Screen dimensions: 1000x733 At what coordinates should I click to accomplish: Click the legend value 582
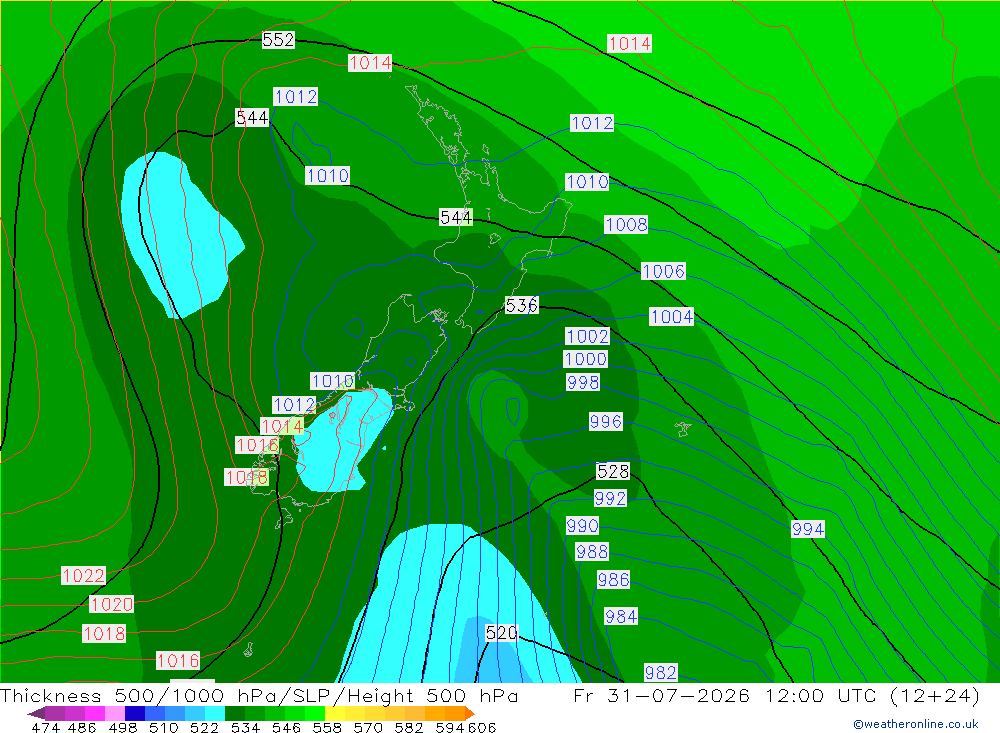[x=409, y=727]
